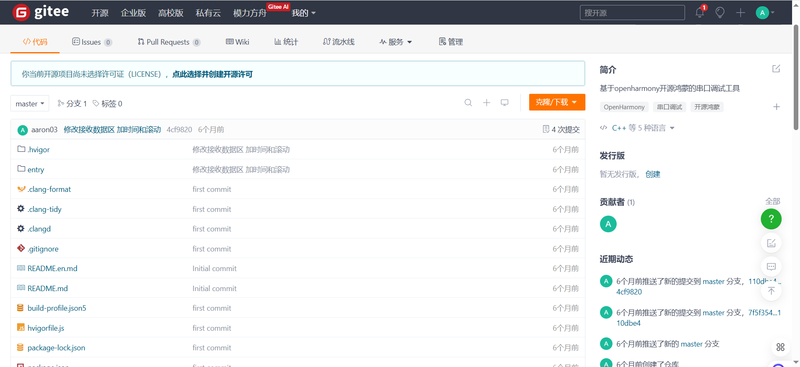Image resolution: width=800 pixels, height=367 pixels.
Task: Click the build-profile.json5 file icon
Action: click(21, 308)
